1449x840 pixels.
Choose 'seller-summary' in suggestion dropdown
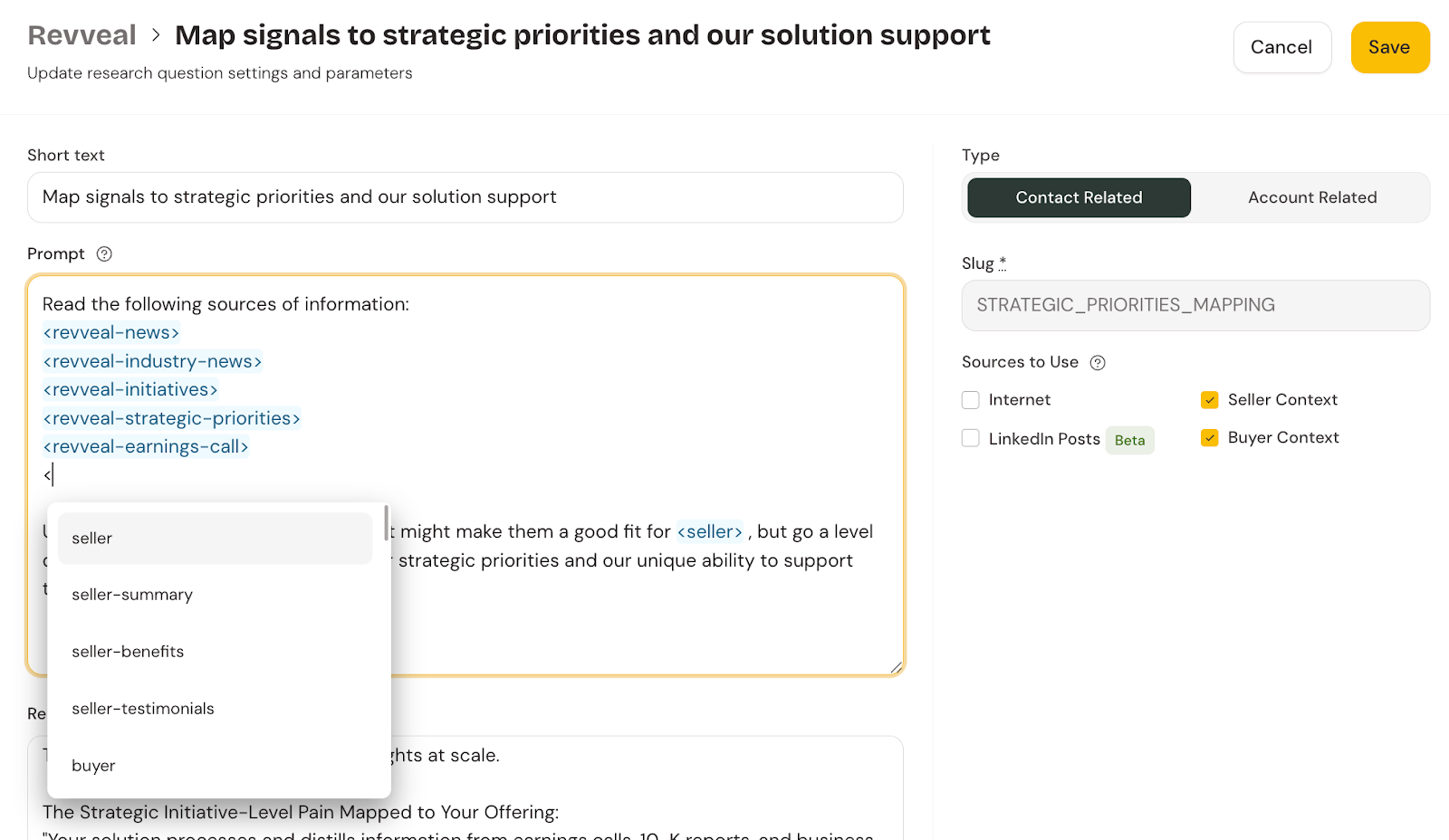pos(215,595)
